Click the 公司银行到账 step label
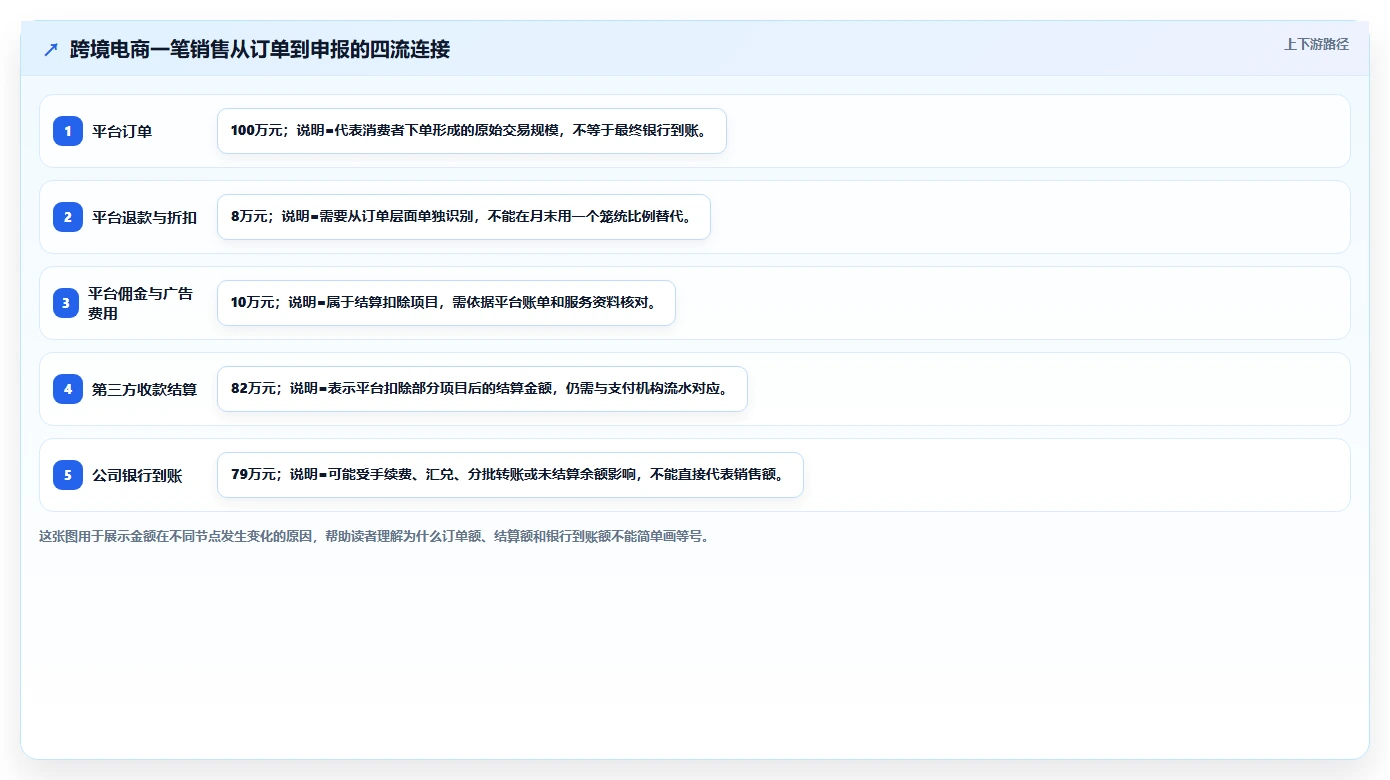The height and width of the screenshot is (780, 1390). [137, 475]
